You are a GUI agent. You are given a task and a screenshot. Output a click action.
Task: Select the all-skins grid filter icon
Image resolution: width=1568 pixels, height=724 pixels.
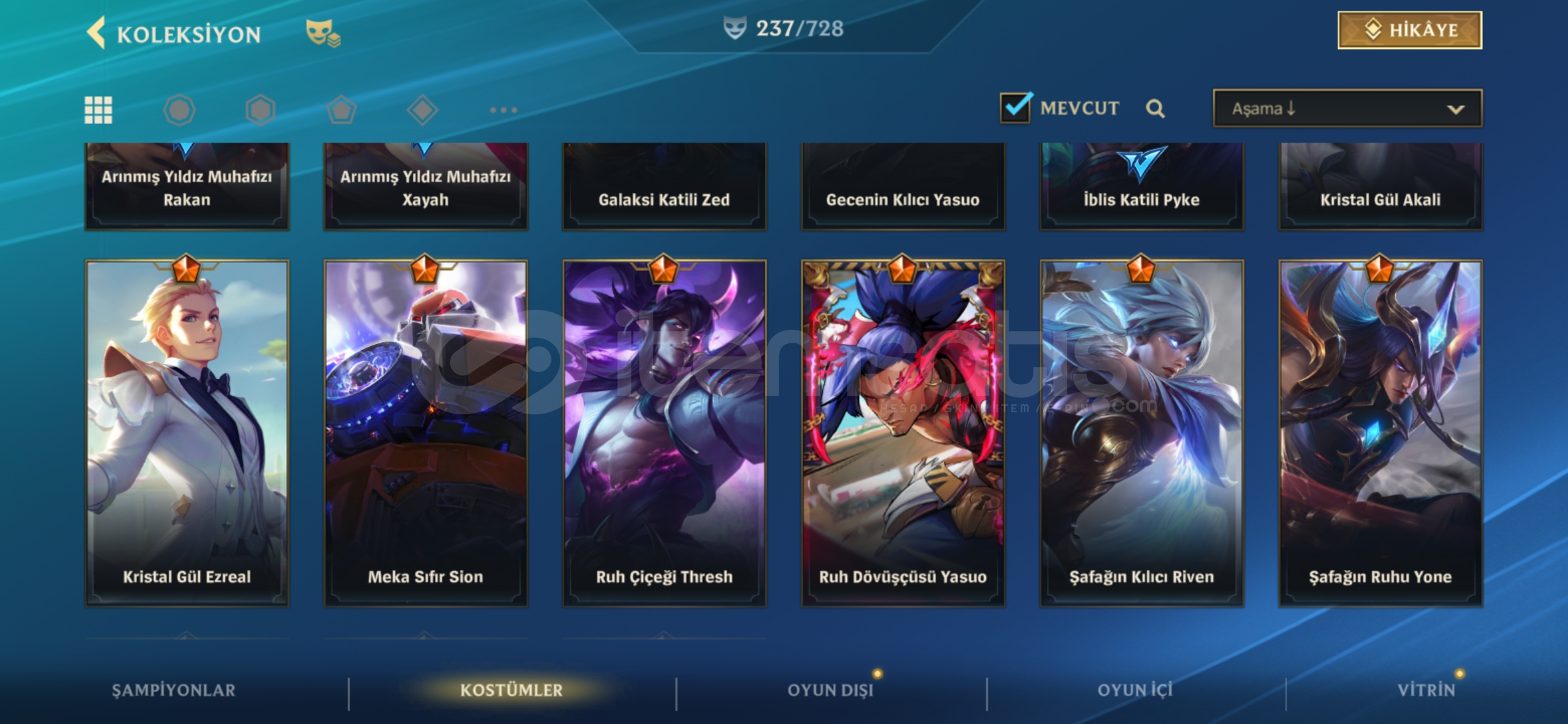click(99, 110)
